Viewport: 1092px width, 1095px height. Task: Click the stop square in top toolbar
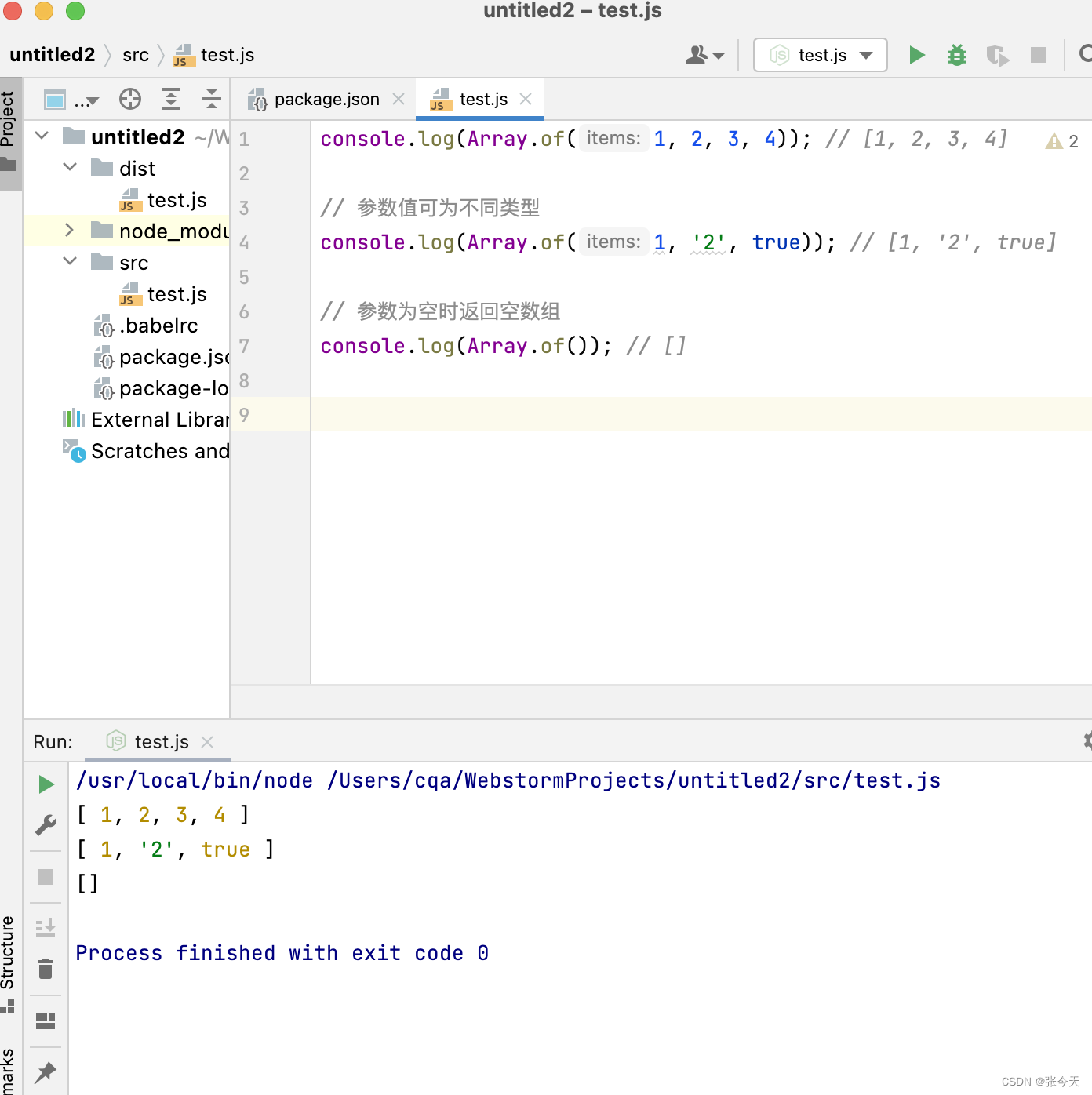coord(1038,55)
